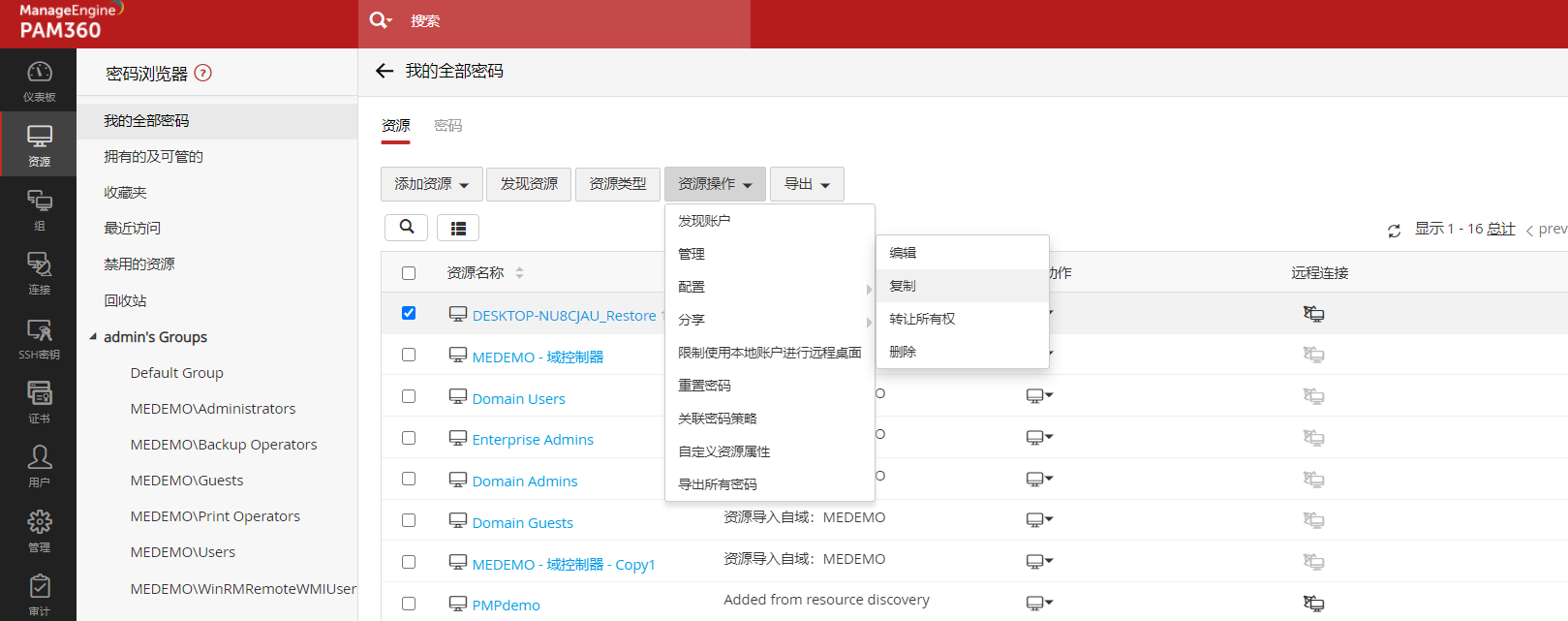
Task: Select the MEDEMO\Backup Operators group
Action: pos(224,445)
